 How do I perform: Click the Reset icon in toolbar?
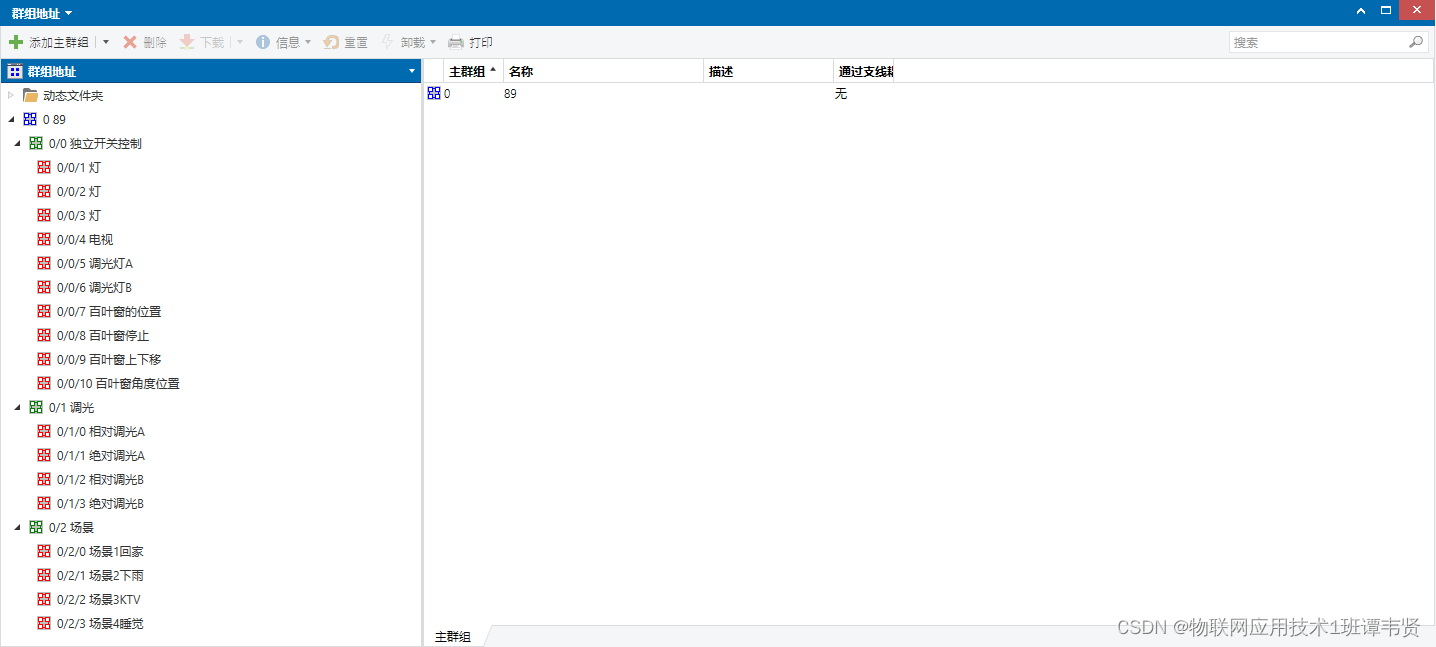click(x=331, y=42)
